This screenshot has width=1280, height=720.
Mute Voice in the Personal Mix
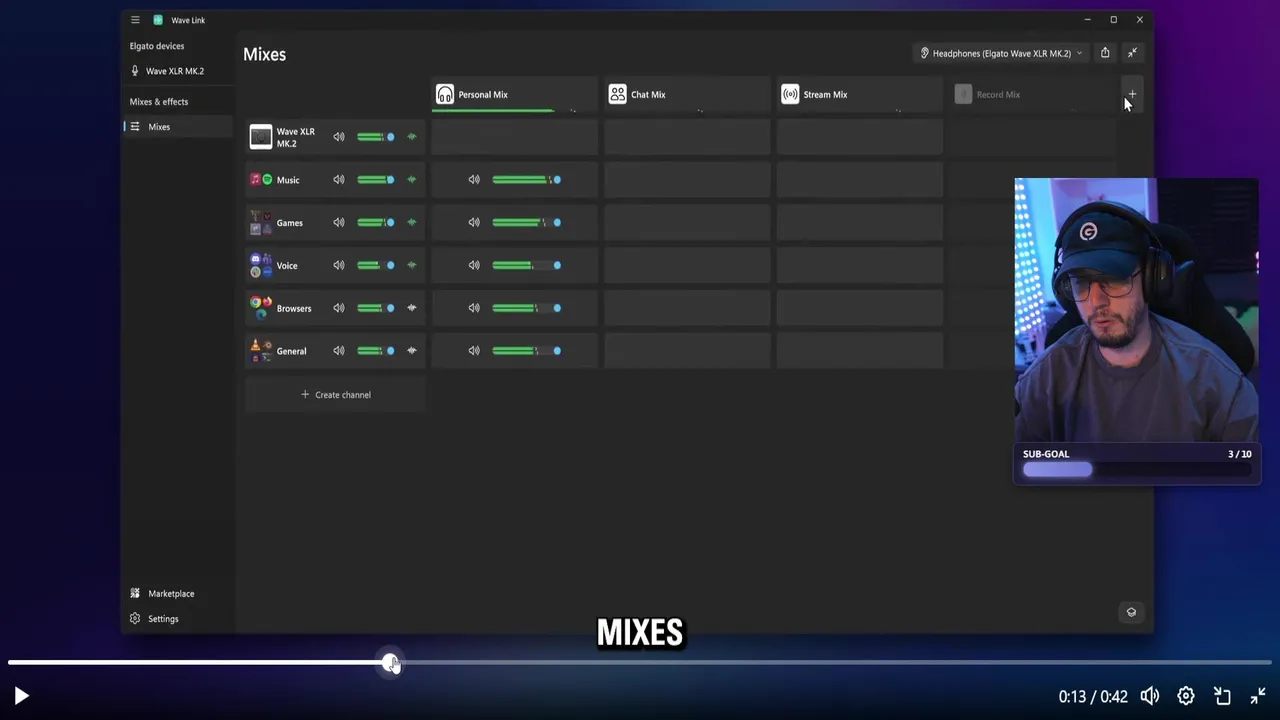tap(474, 265)
